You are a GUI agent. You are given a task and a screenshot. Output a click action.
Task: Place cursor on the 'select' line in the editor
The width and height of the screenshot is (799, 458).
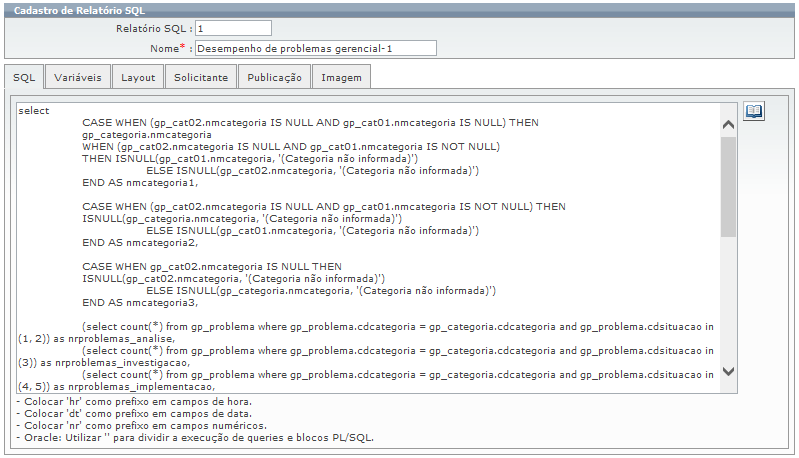tap(34, 111)
